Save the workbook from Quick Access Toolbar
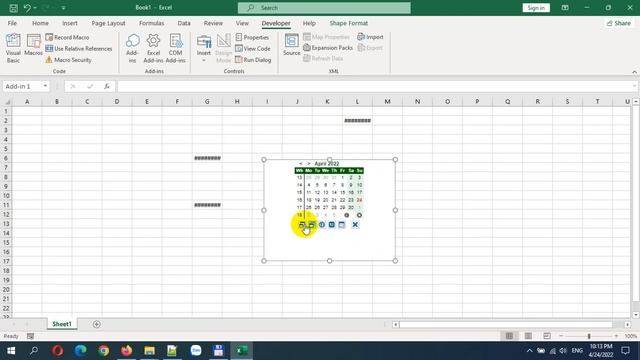 (13, 8)
